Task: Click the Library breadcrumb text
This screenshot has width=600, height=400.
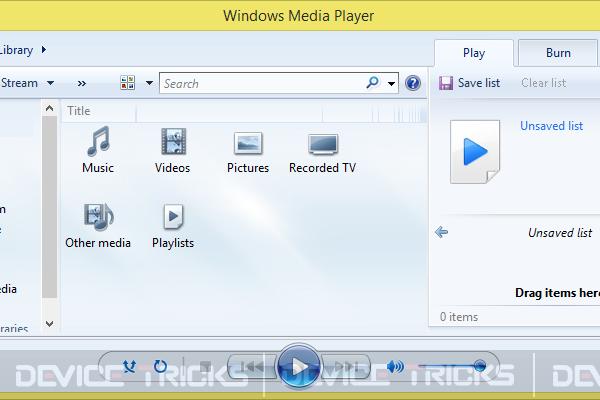Action: click(x=16, y=50)
